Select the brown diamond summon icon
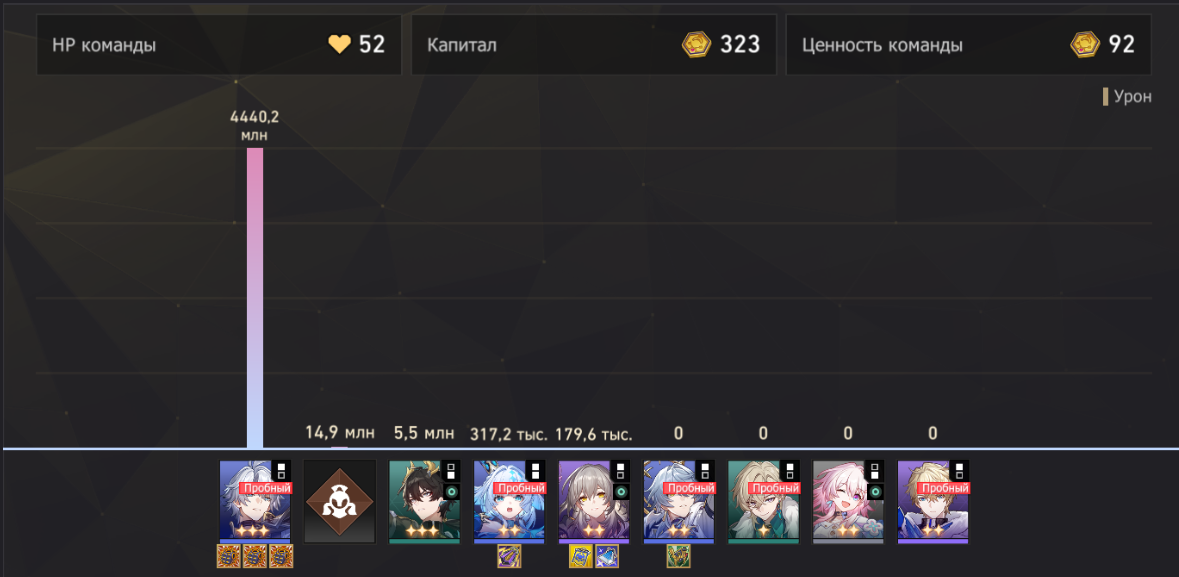The height and width of the screenshot is (577, 1179). point(339,502)
